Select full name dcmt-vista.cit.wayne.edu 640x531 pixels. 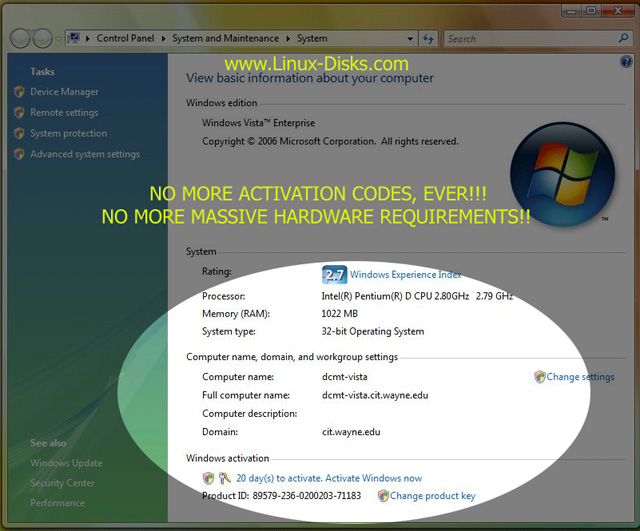pos(375,395)
